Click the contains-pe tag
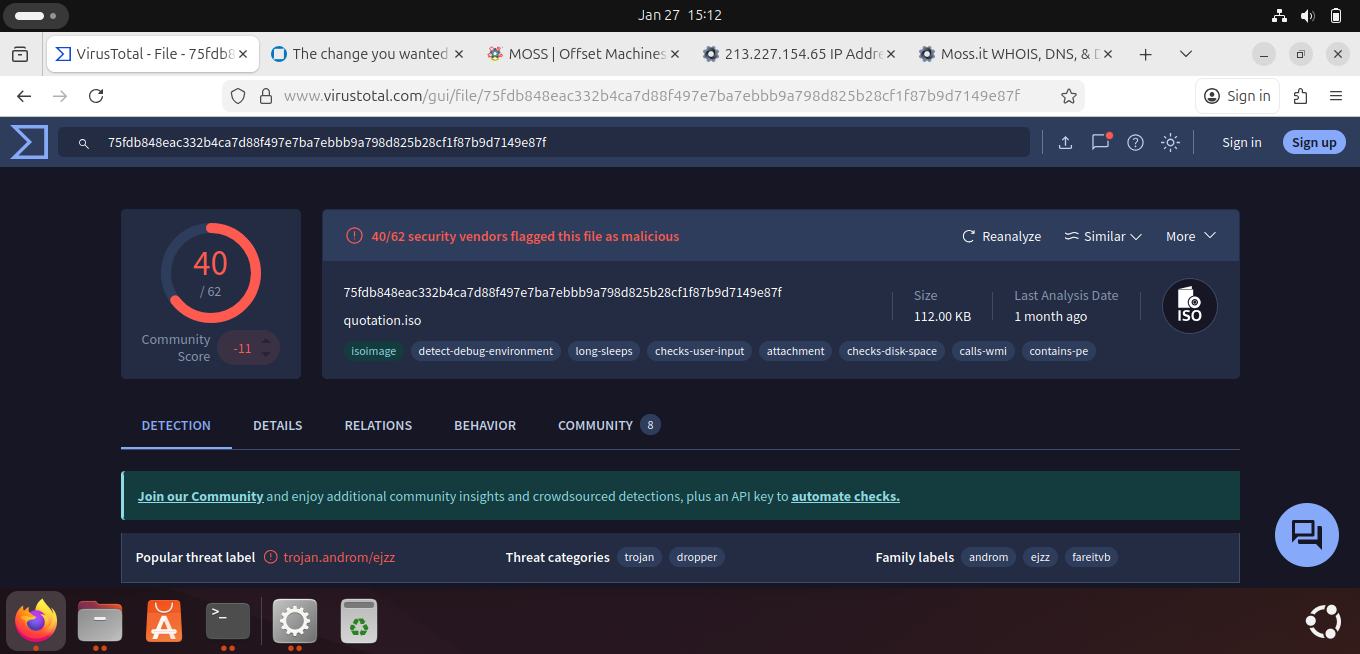1360x654 pixels. [x=1058, y=351]
